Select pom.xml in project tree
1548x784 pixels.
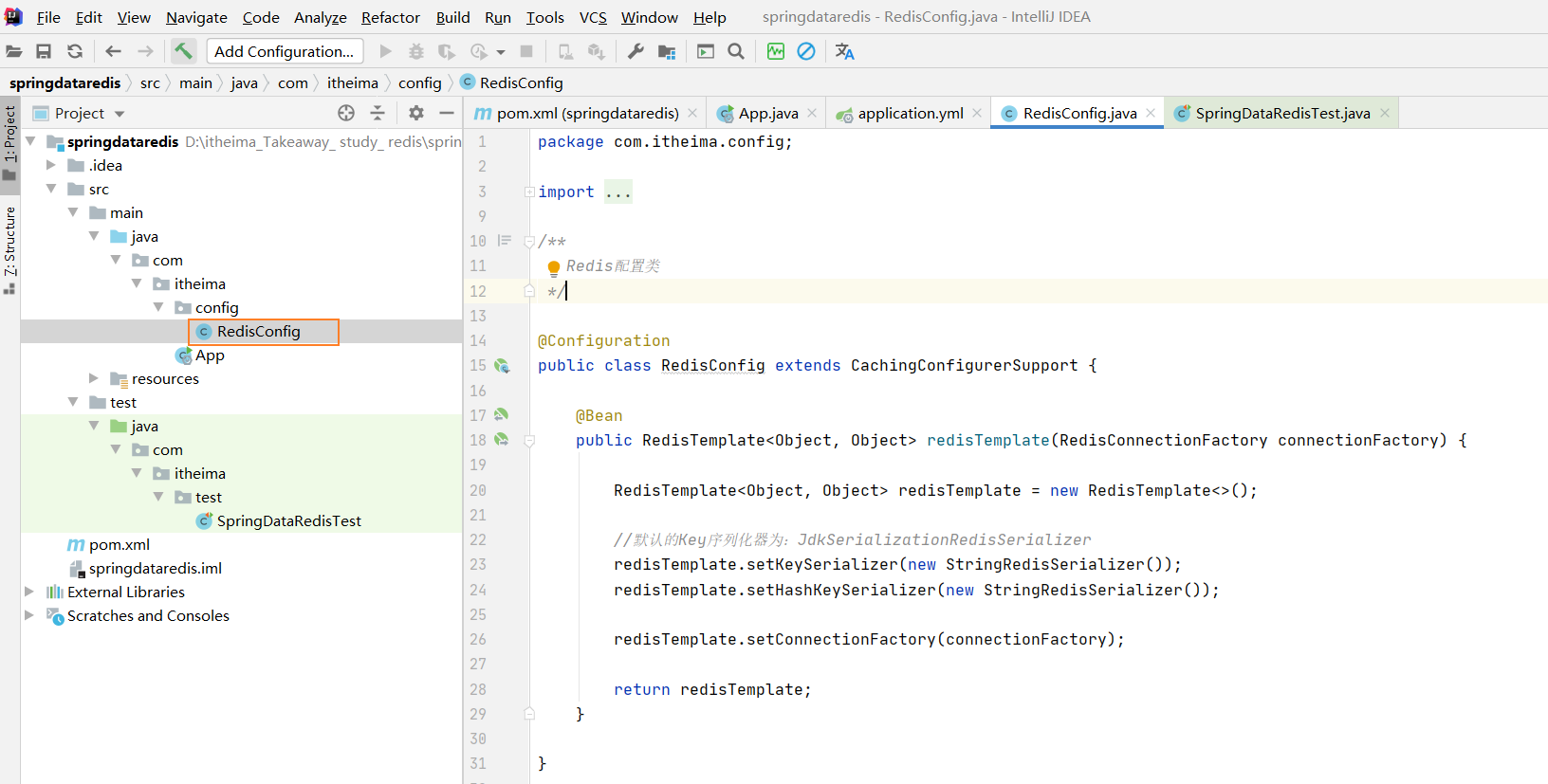click(119, 544)
